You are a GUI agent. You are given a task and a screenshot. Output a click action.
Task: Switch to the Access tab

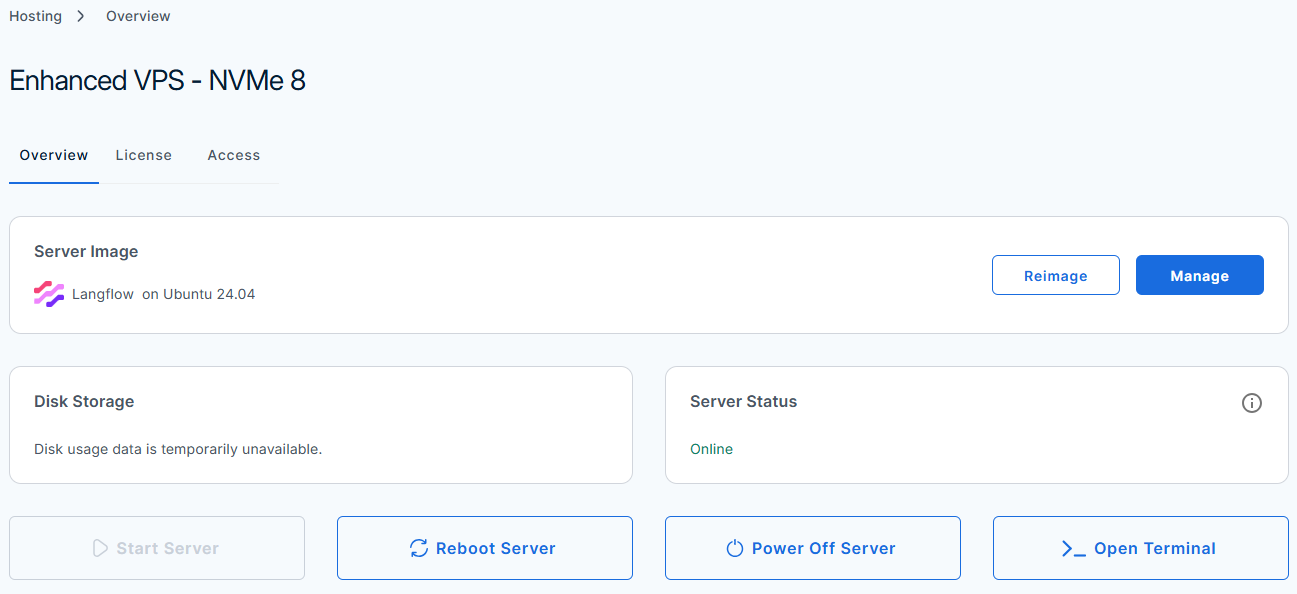pos(234,155)
